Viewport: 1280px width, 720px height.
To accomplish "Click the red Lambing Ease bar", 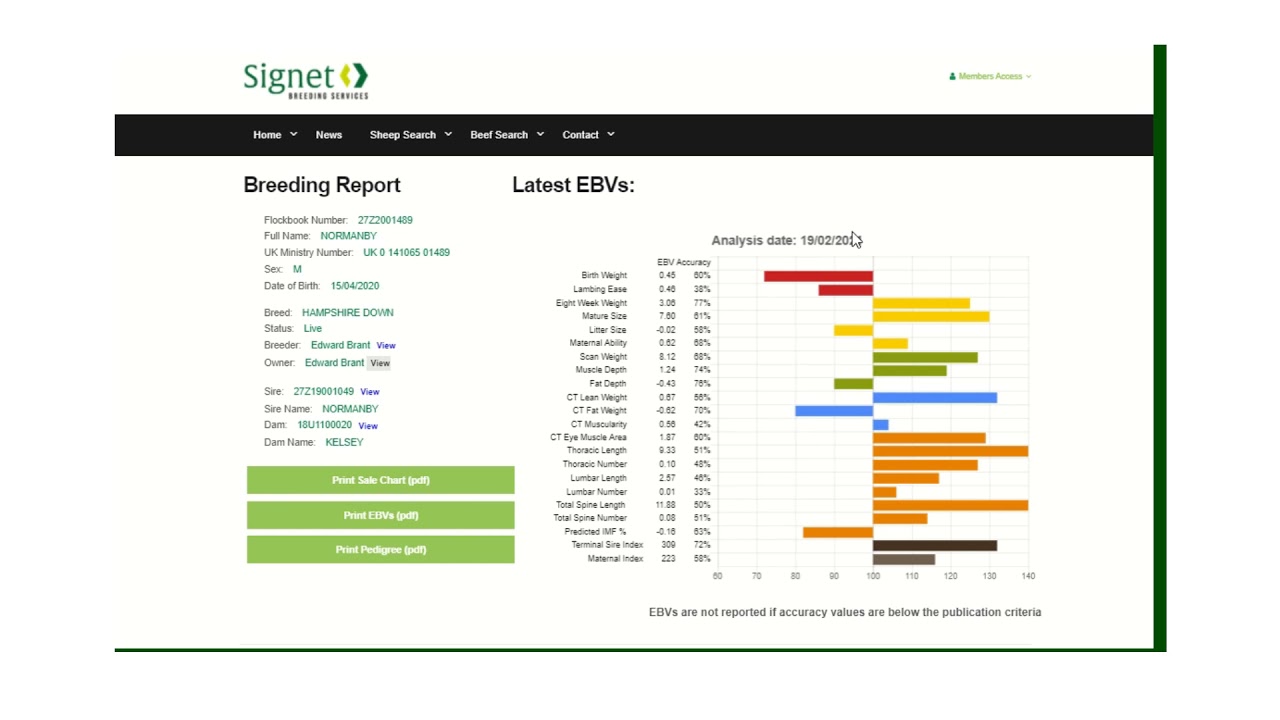I will (x=845, y=290).
